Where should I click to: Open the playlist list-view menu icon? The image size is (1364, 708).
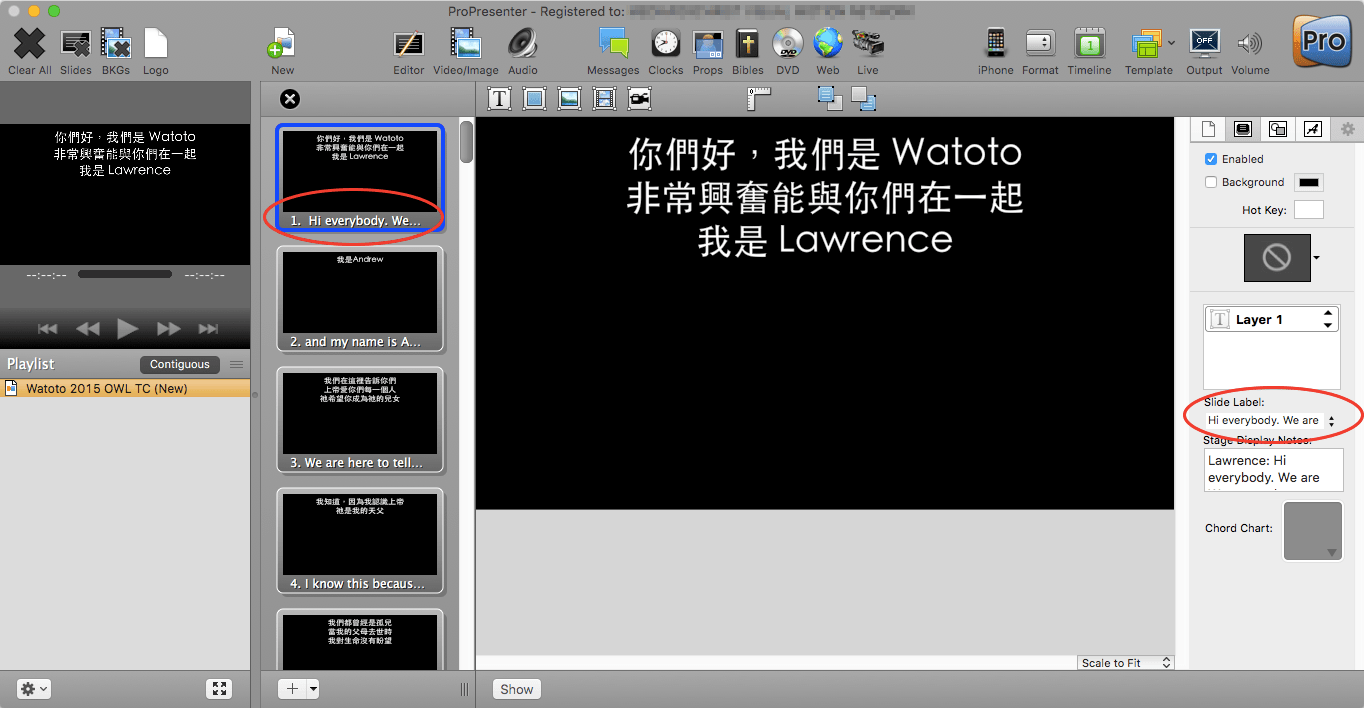click(236, 364)
